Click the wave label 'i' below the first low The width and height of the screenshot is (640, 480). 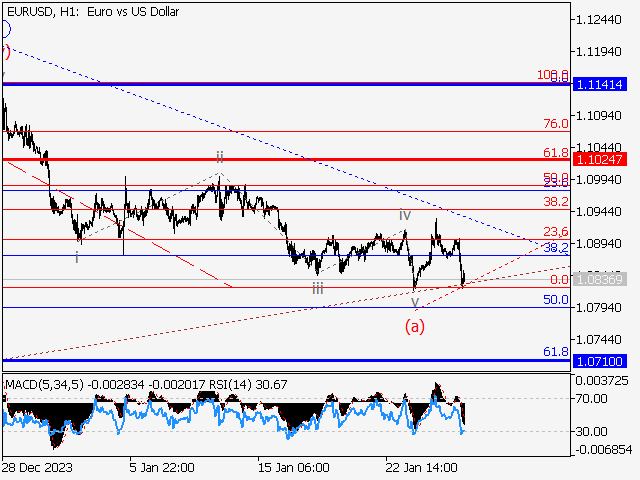point(77,257)
